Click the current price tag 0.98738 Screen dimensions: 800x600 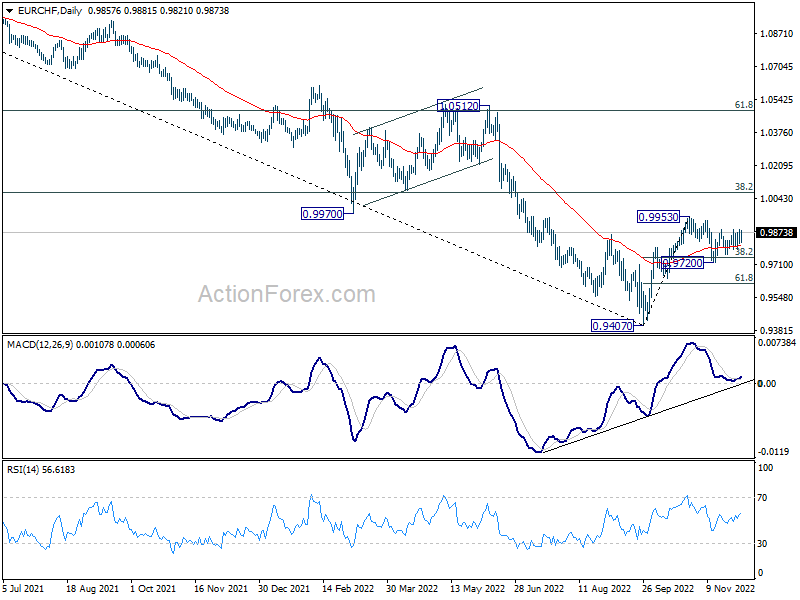[x=777, y=233]
